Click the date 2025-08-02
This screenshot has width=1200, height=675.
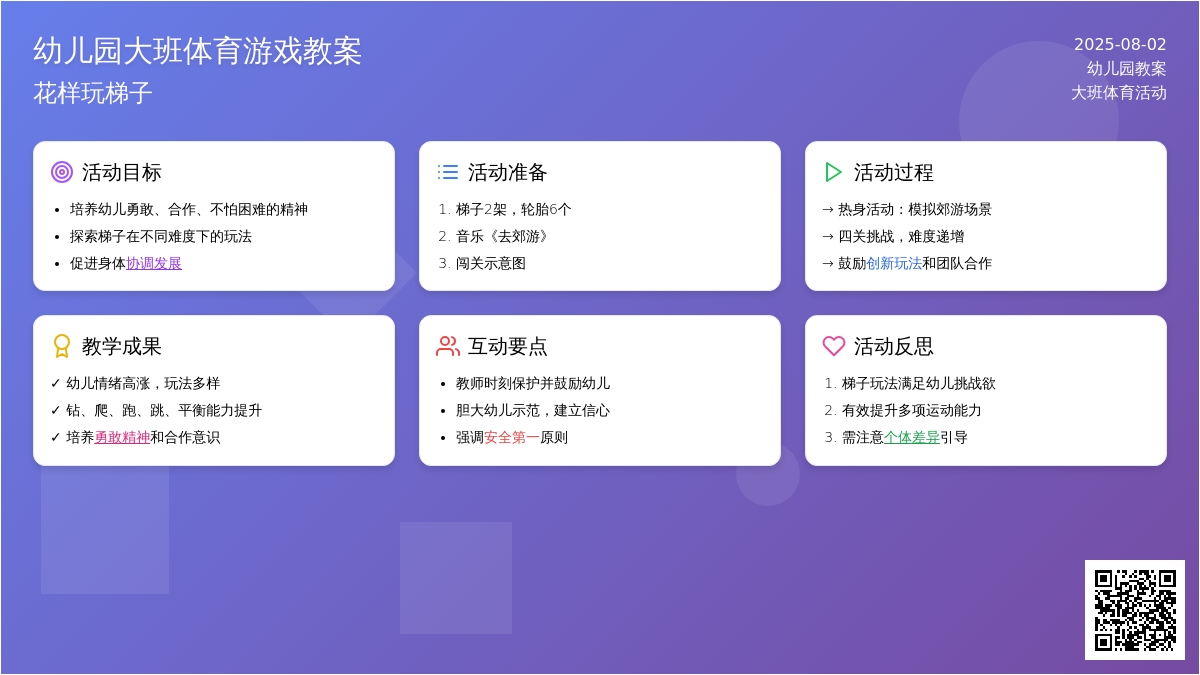[x=1120, y=45]
